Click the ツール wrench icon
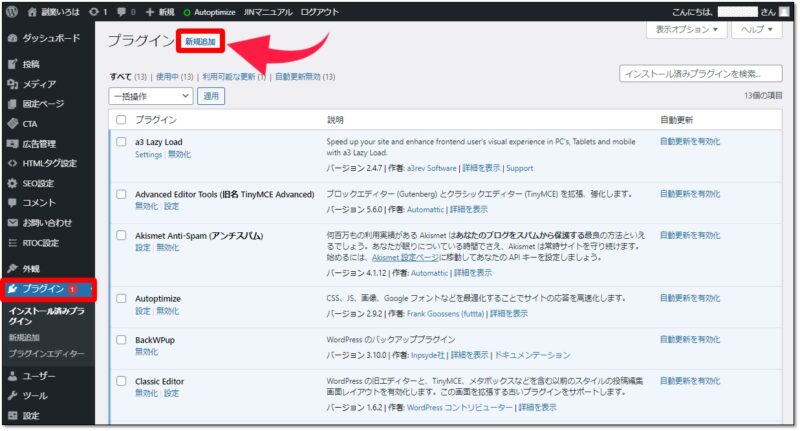Screen dimensions: 800x431 [x=13, y=396]
